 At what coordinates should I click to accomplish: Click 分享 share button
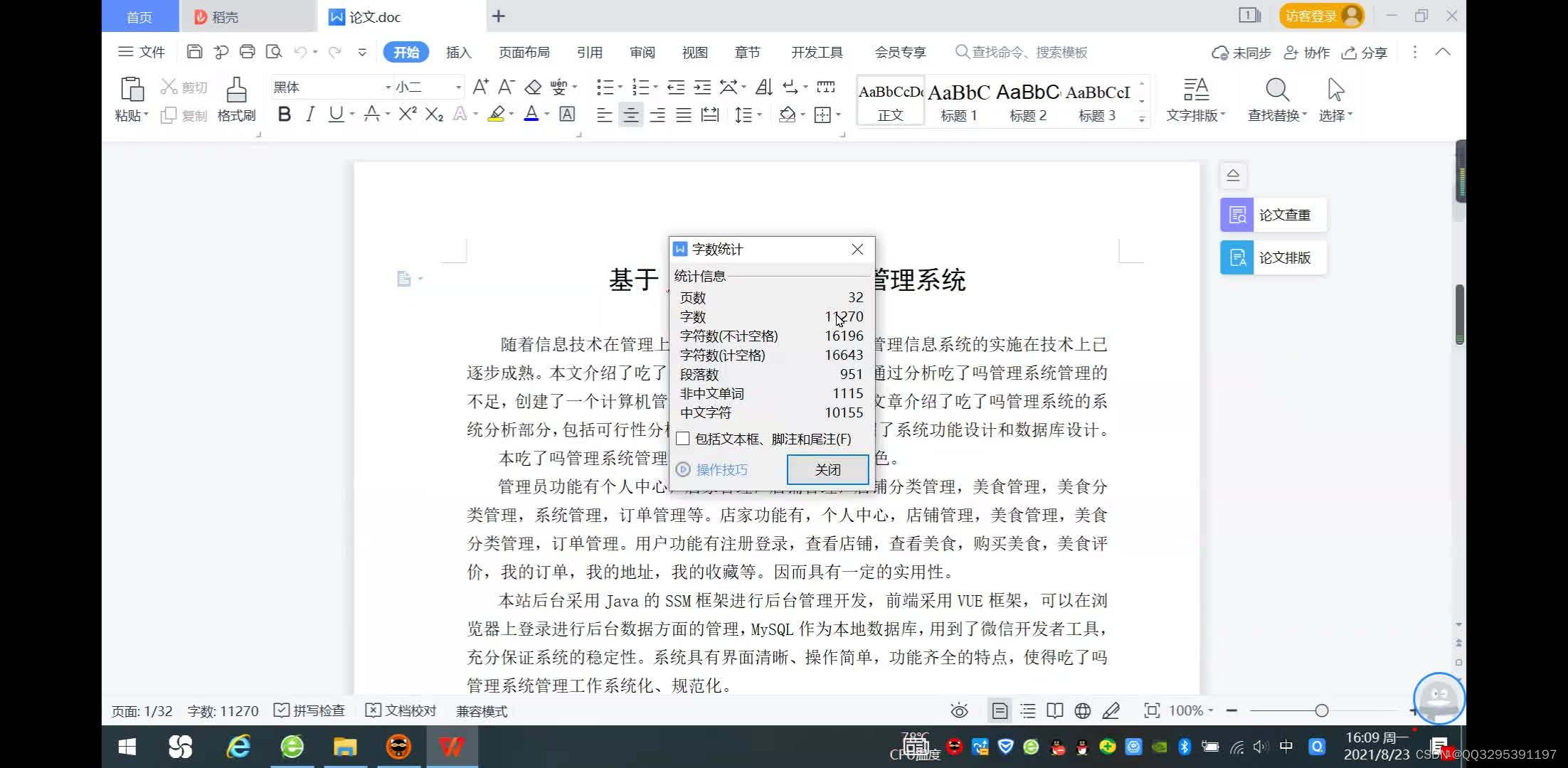coord(1365,52)
